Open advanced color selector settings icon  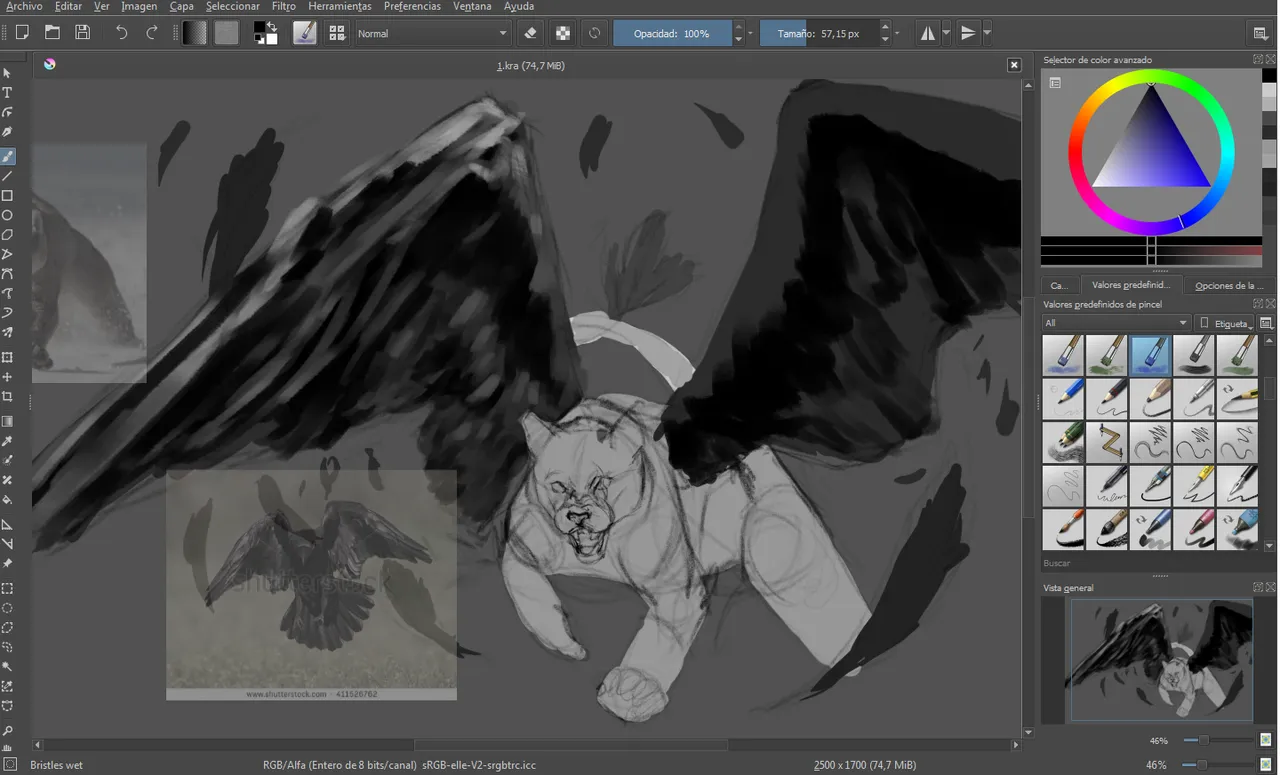pyautogui.click(x=1054, y=83)
